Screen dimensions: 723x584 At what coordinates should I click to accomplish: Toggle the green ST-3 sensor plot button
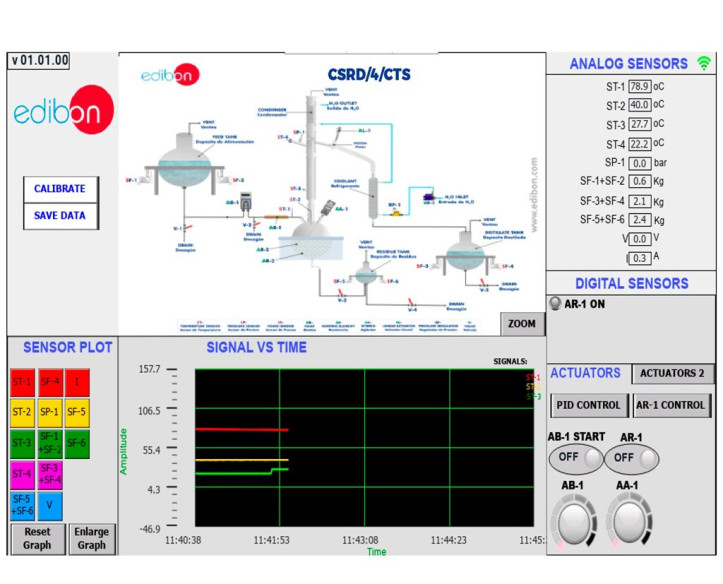(x=21, y=442)
